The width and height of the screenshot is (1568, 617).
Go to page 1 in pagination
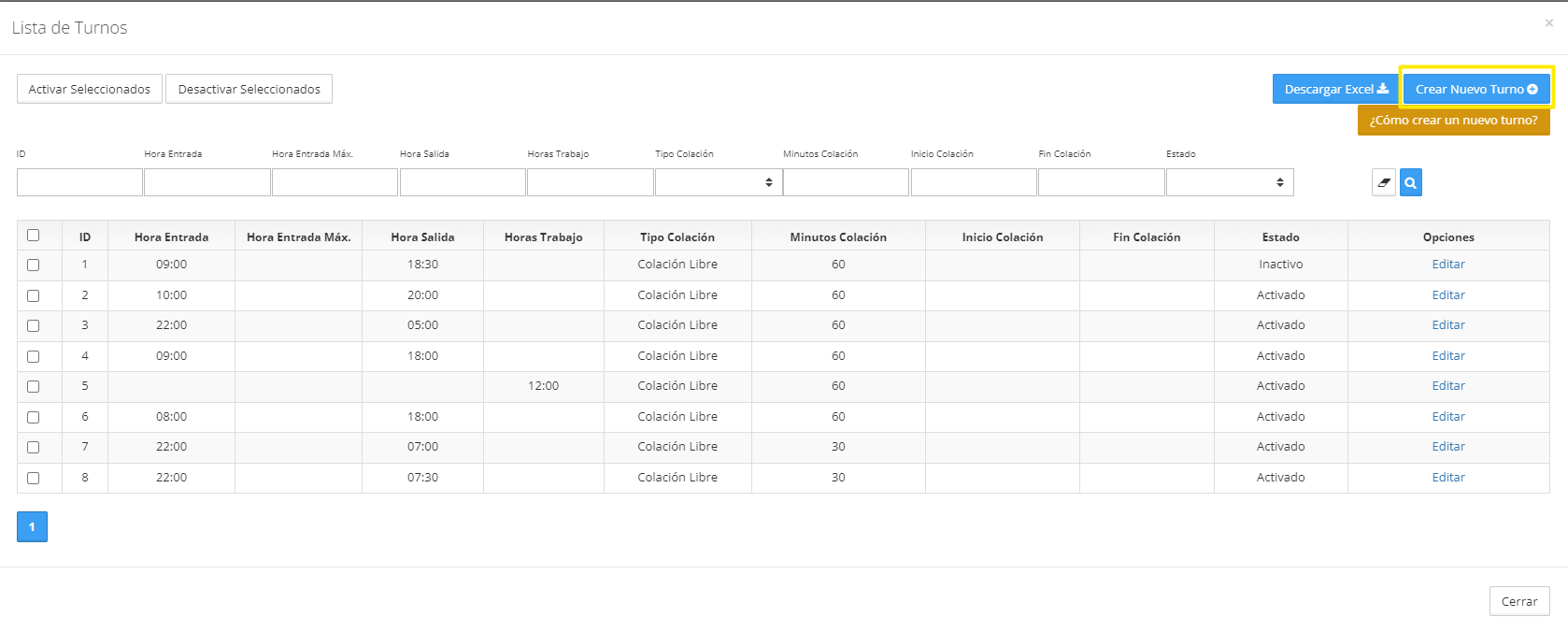32,527
